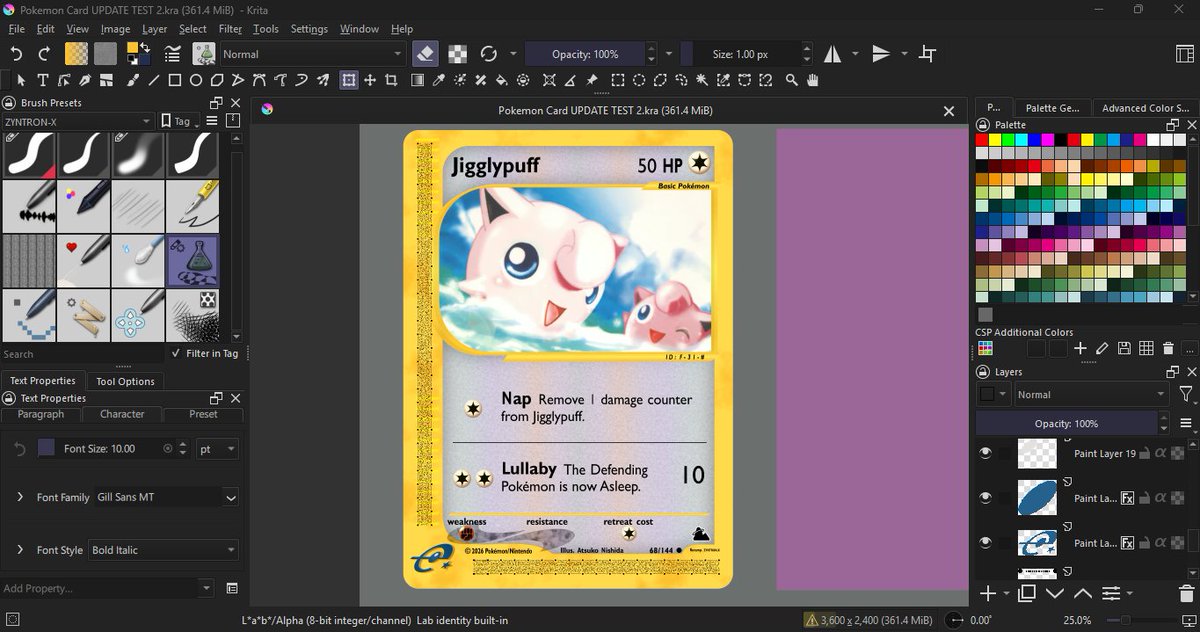Click the Undo arrow in toolbar
Screen dimensions: 1200x632
[17, 54]
